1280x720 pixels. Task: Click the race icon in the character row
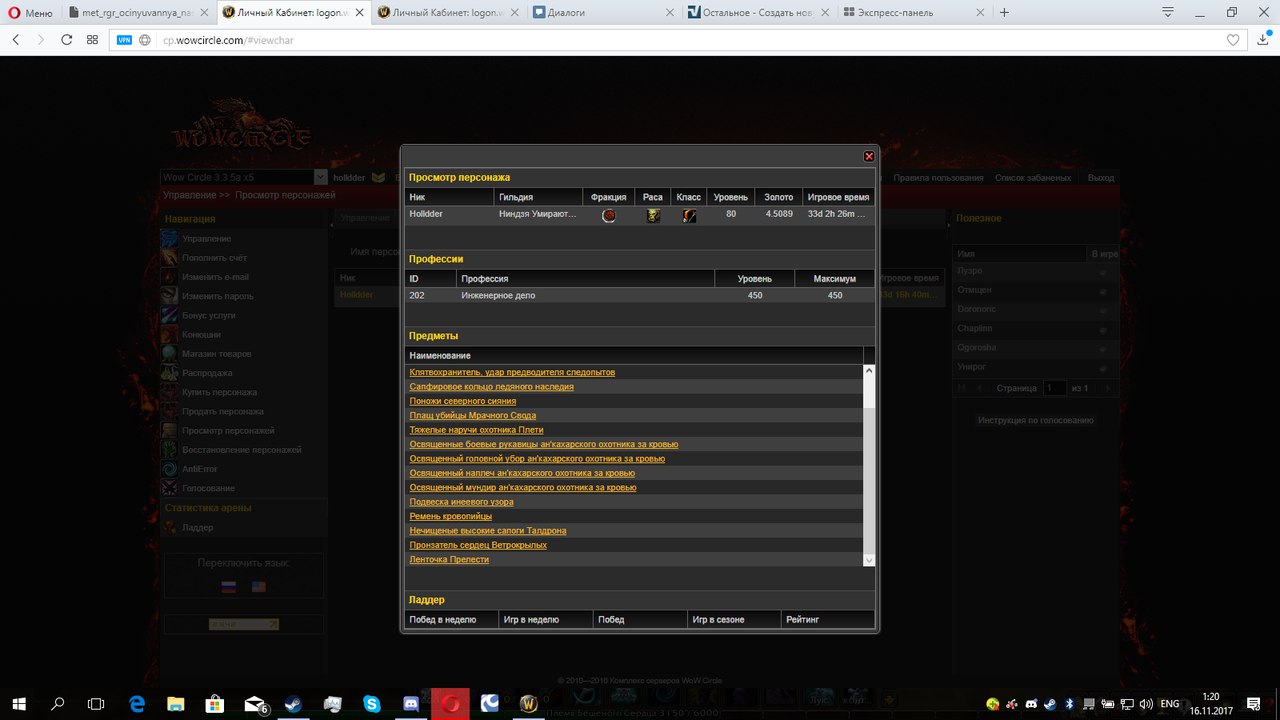pos(653,215)
